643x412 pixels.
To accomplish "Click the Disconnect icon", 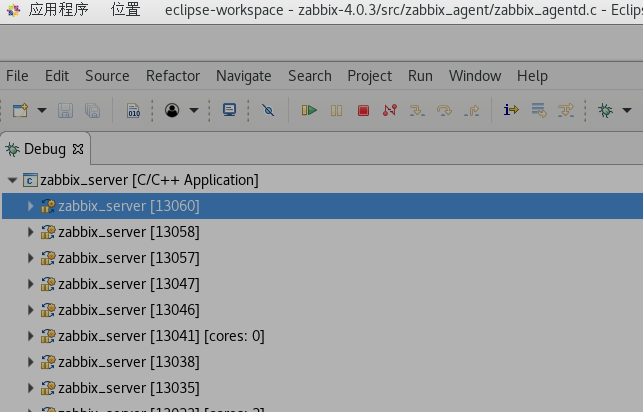I will [390, 110].
